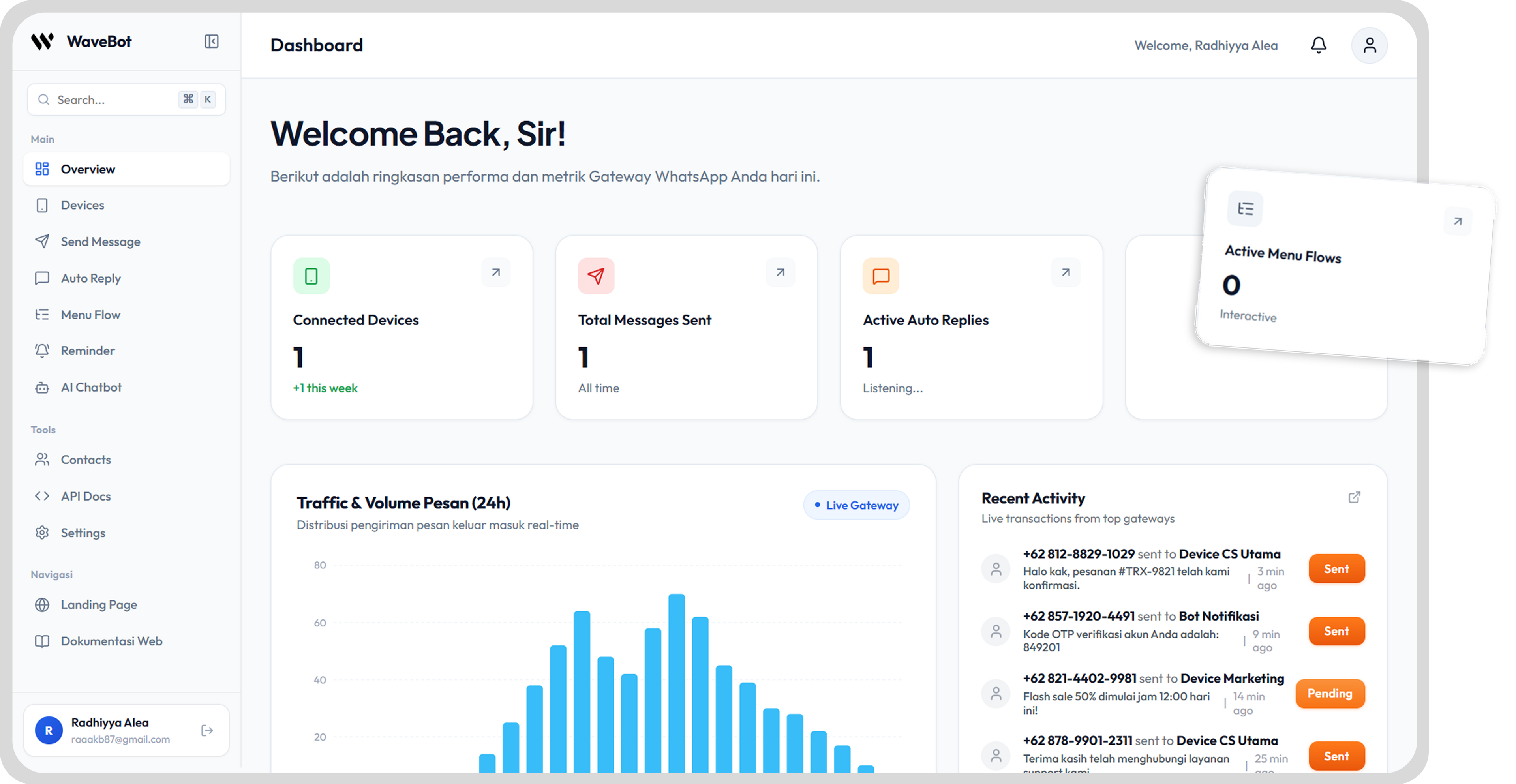
Task: Click Sent badge for +62 878-9901-2311
Action: click(1336, 756)
